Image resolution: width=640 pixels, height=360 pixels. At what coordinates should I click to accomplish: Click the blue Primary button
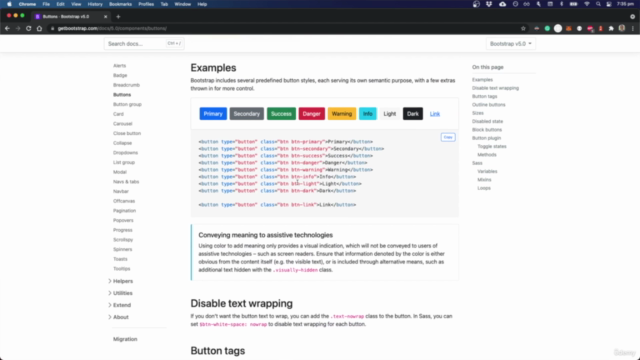point(213,114)
